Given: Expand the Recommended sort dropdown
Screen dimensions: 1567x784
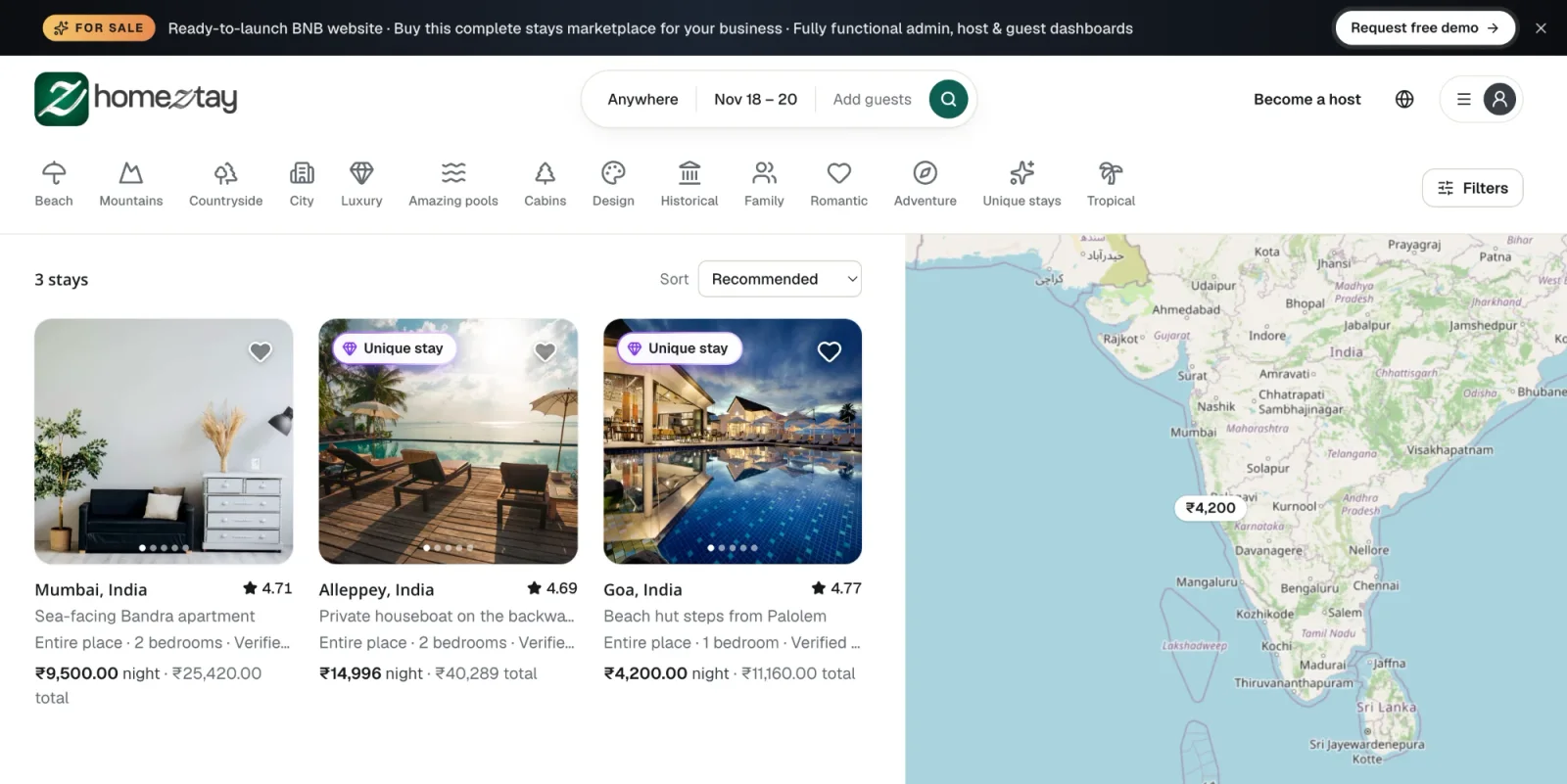Looking at the screenshot, I should click(x=780, y=279).
